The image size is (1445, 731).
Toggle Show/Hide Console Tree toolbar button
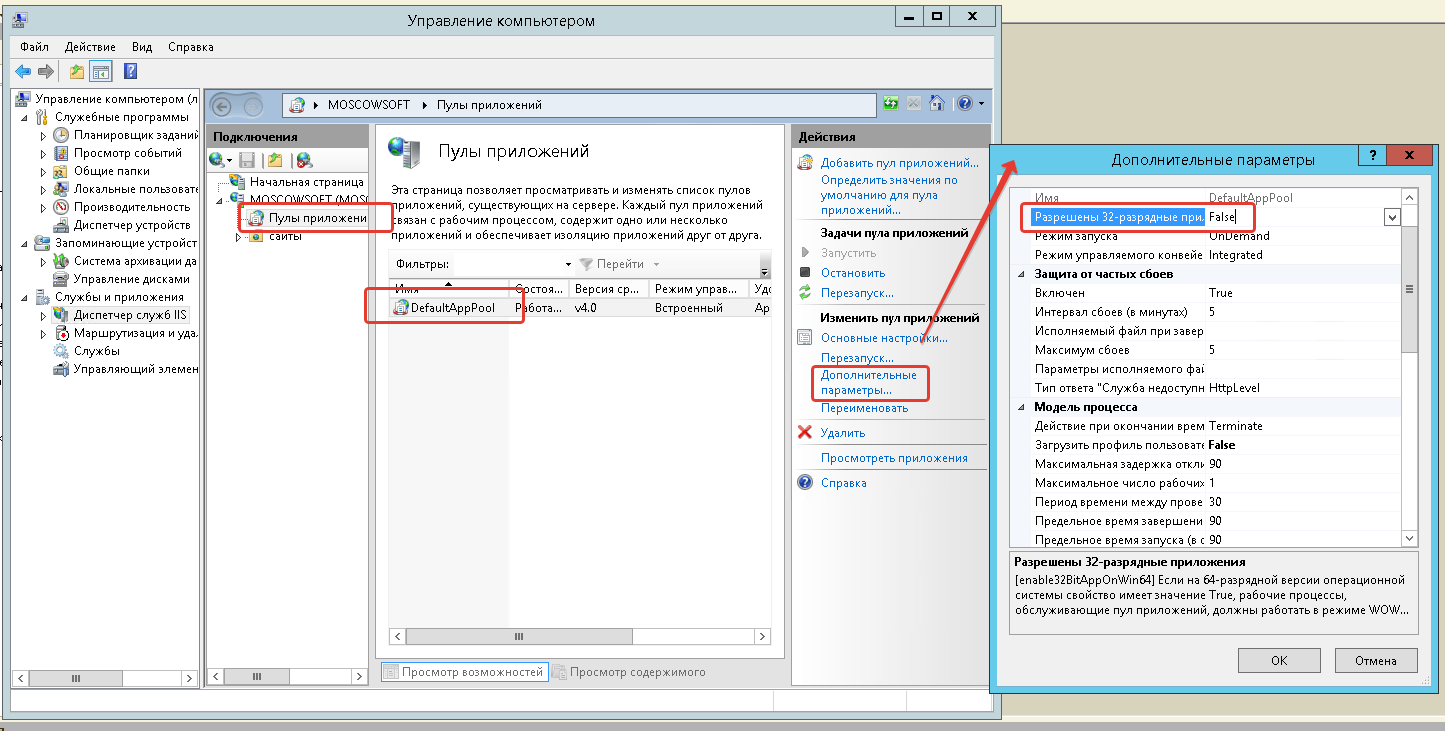click(100, 72)
